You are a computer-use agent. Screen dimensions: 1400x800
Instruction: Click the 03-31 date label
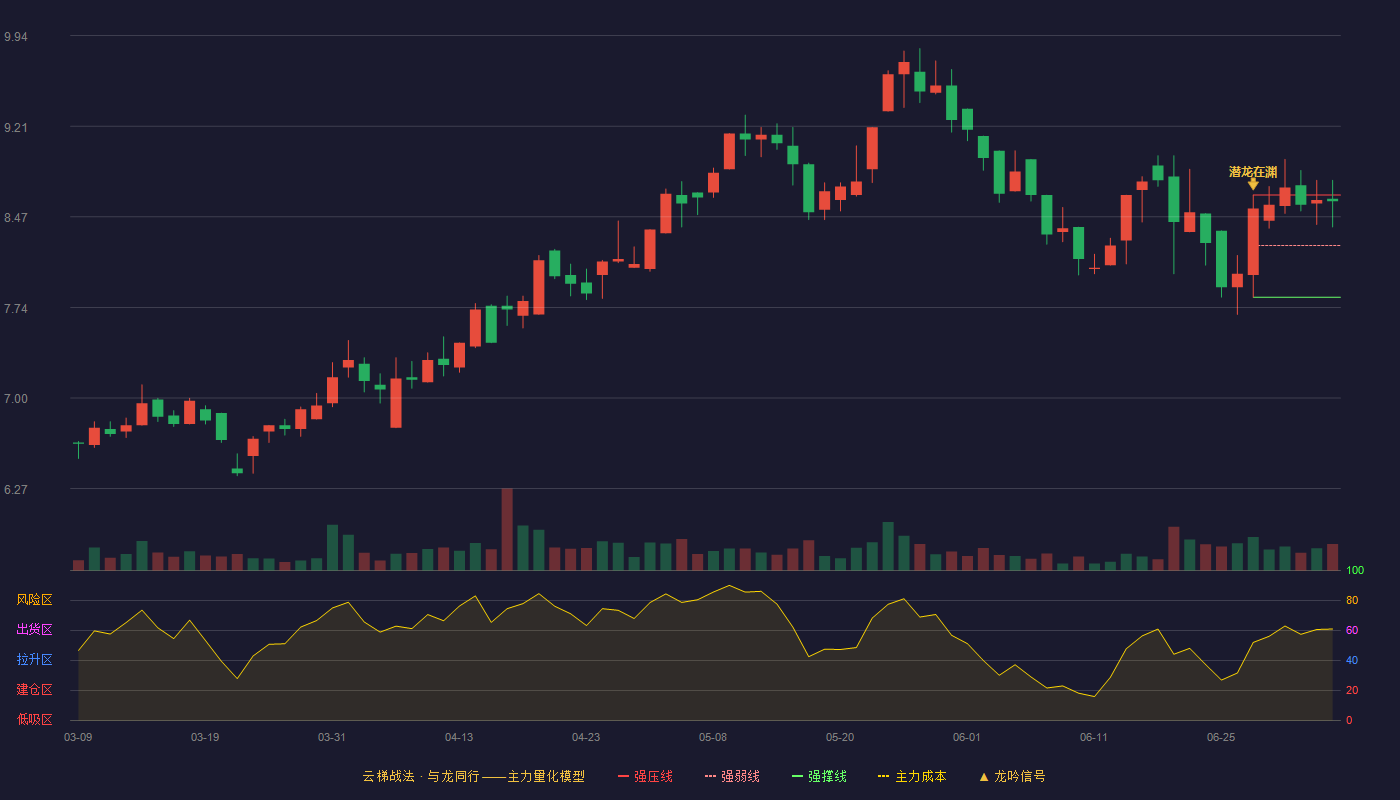point(332,737)
